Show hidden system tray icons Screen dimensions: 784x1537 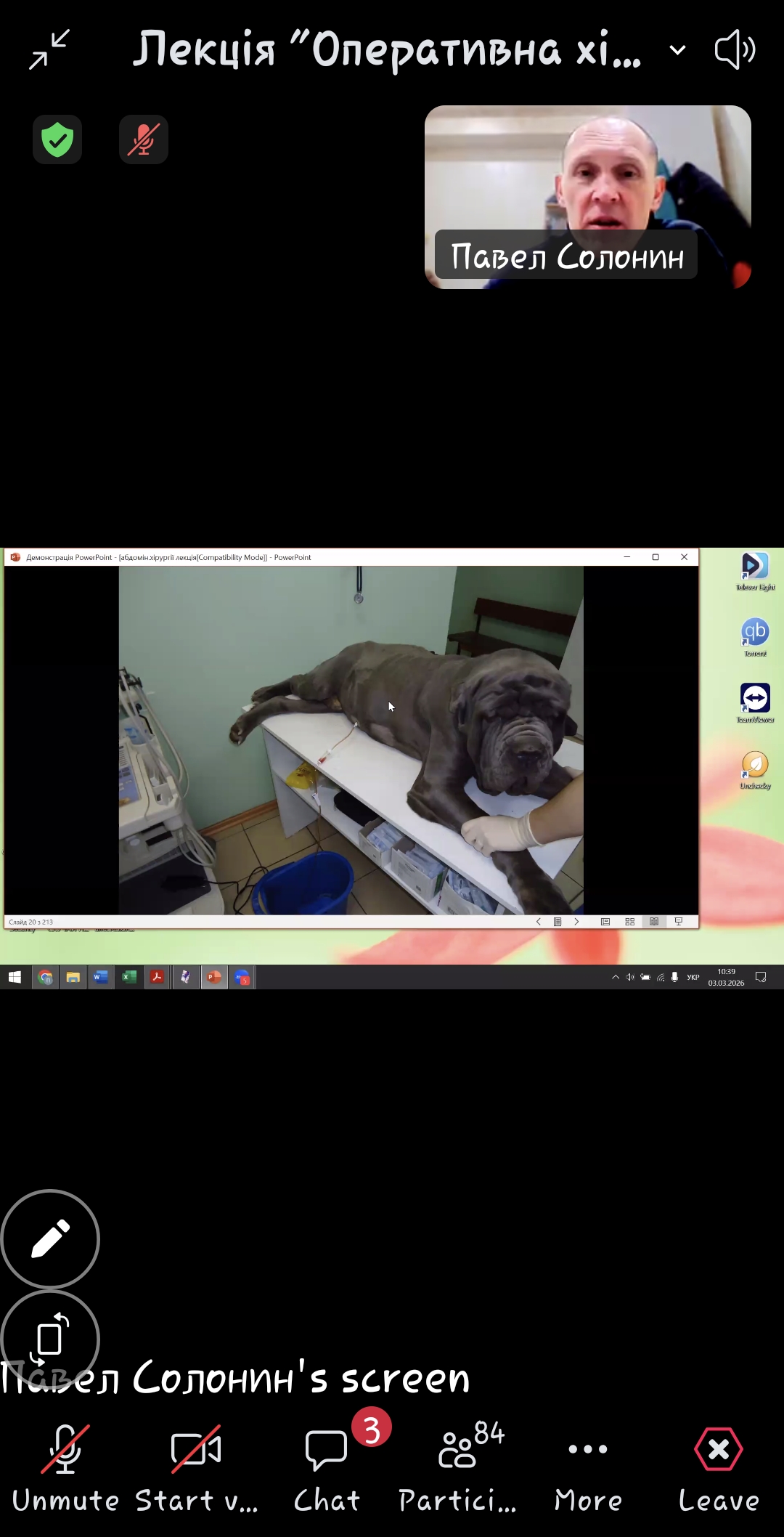616,978
